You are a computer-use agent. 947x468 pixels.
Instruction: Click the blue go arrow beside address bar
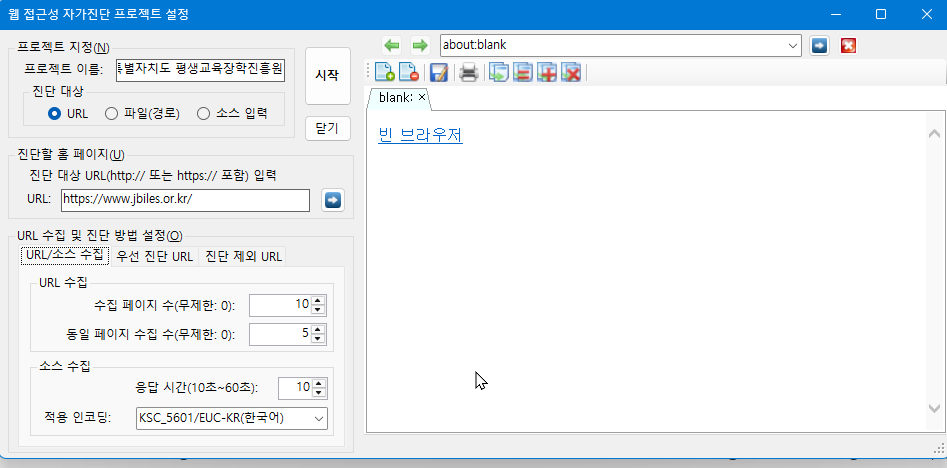coord(819,45)
